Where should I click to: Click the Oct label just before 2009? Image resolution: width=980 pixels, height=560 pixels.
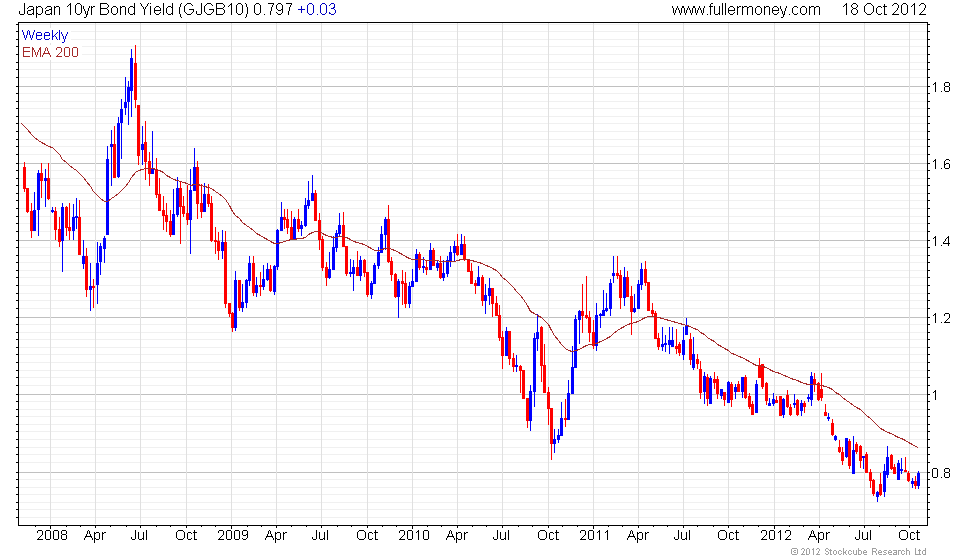(186, 535)
